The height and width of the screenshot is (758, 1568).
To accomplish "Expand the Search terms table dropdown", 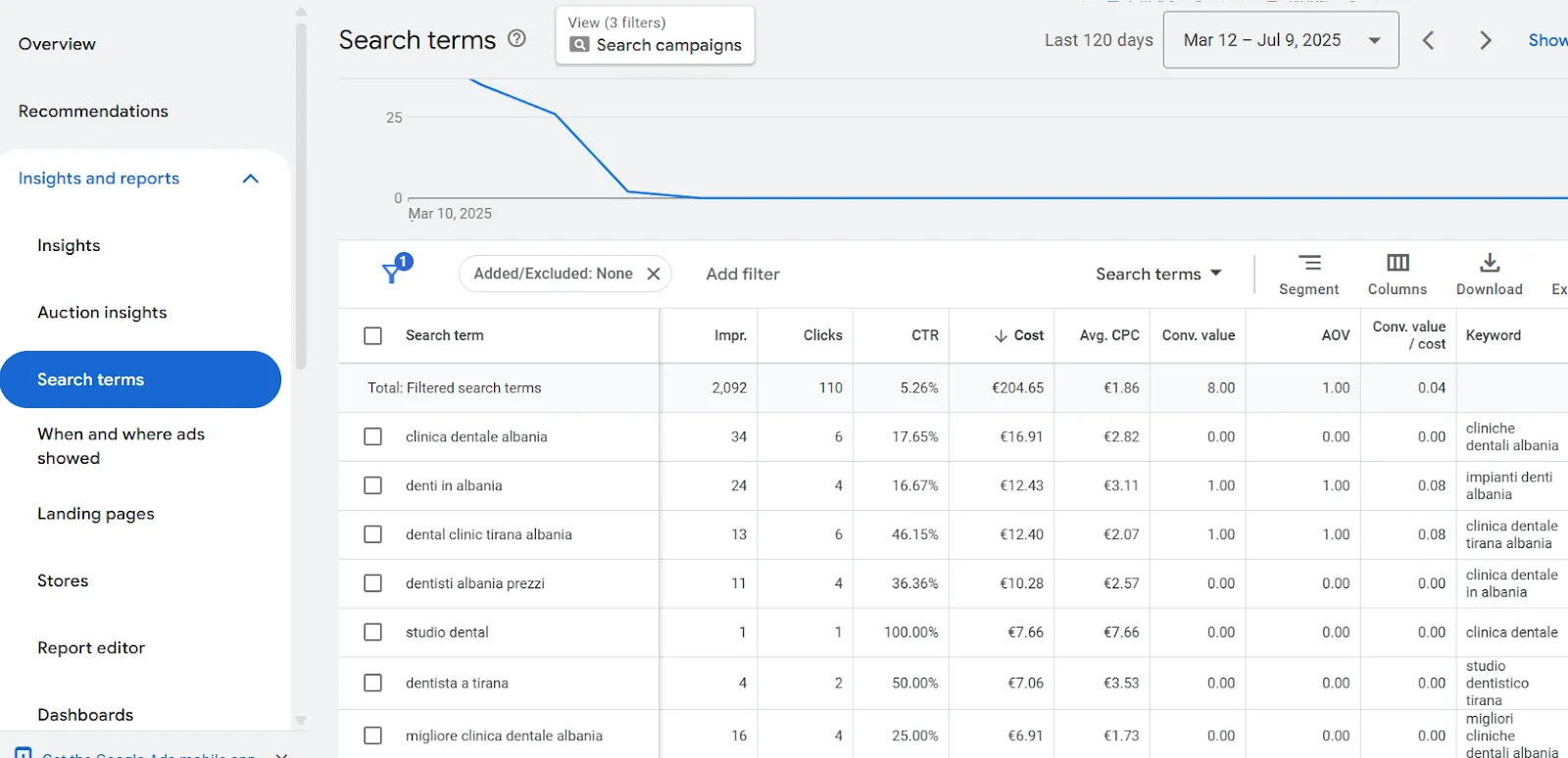I will click(1158, 274).
